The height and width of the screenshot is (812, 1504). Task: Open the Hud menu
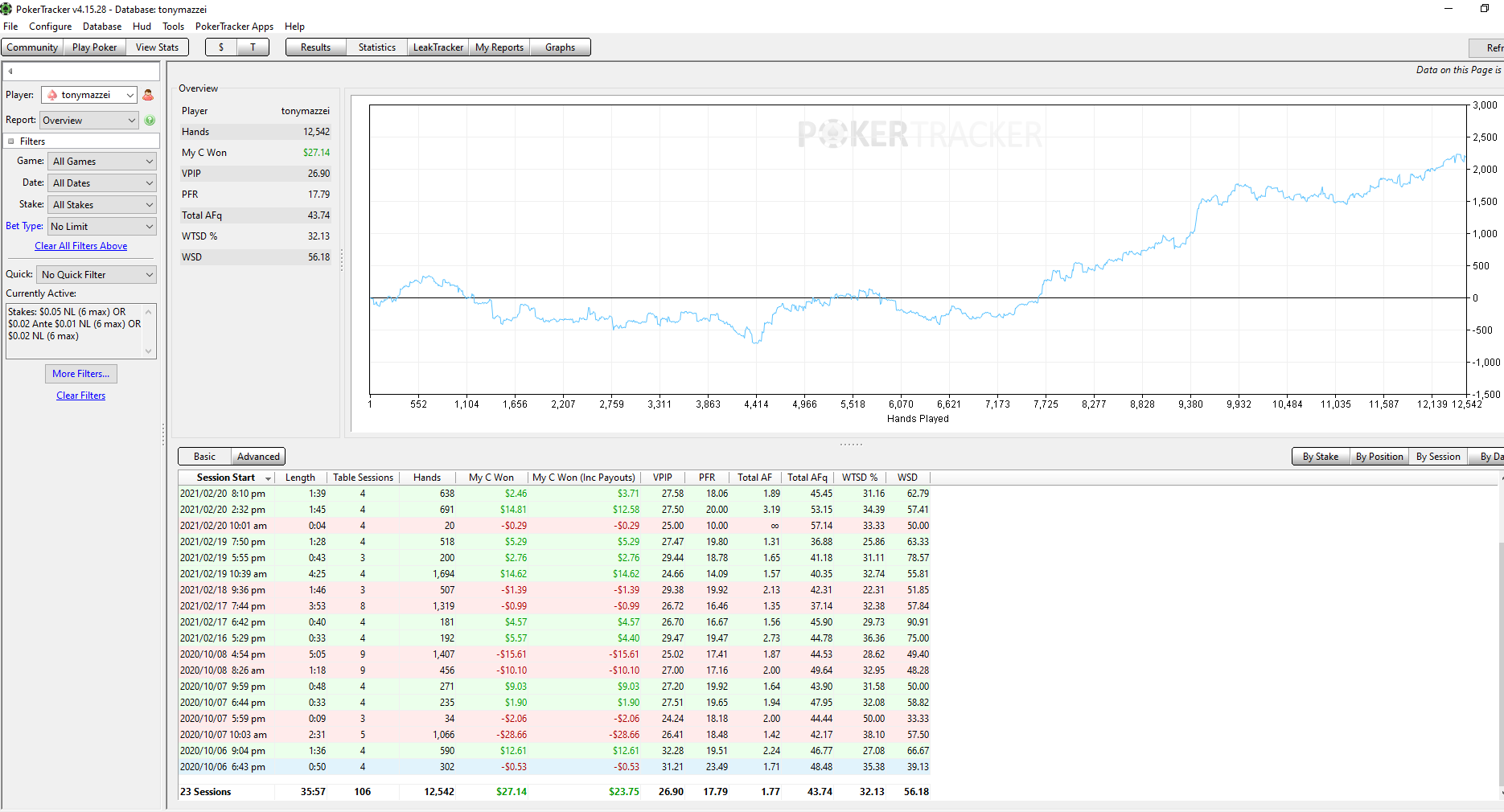tap(142, 27)
